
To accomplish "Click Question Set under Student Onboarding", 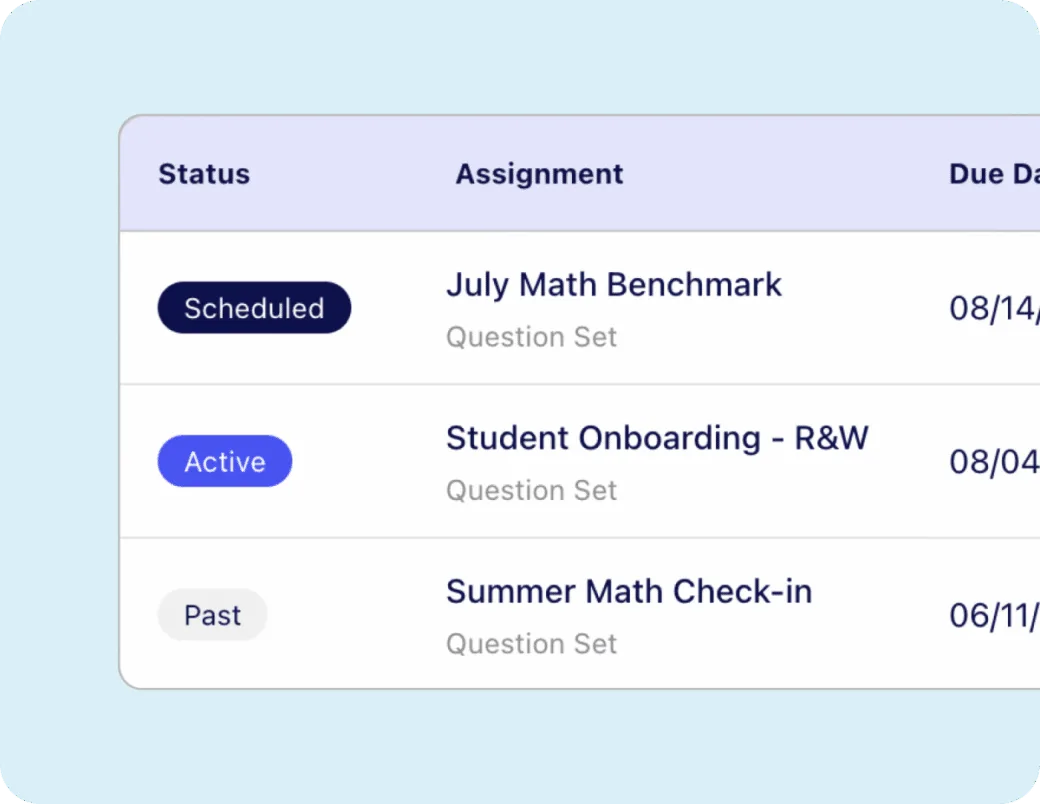I will (531, 490).
